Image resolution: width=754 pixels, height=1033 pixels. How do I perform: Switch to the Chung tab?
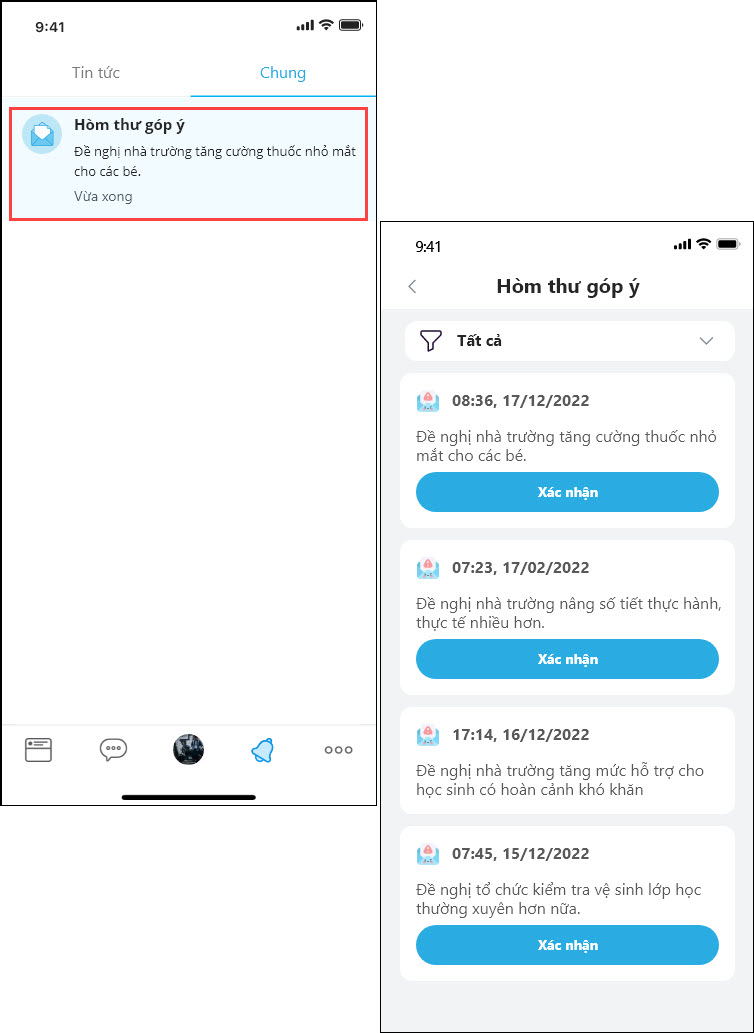pyautogui.click(x=283, y=72)
